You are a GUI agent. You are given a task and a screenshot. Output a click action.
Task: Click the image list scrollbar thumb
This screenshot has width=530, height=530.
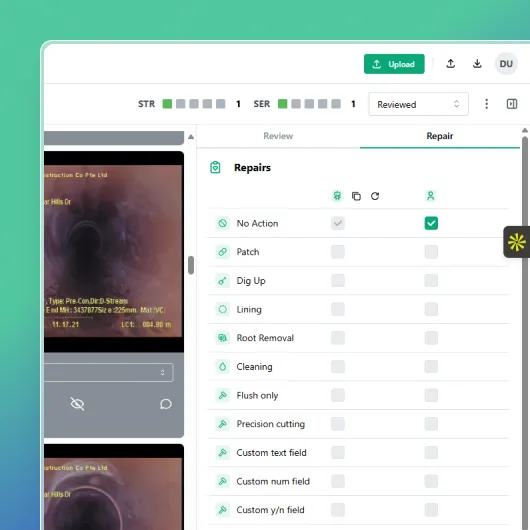[191, 265]
